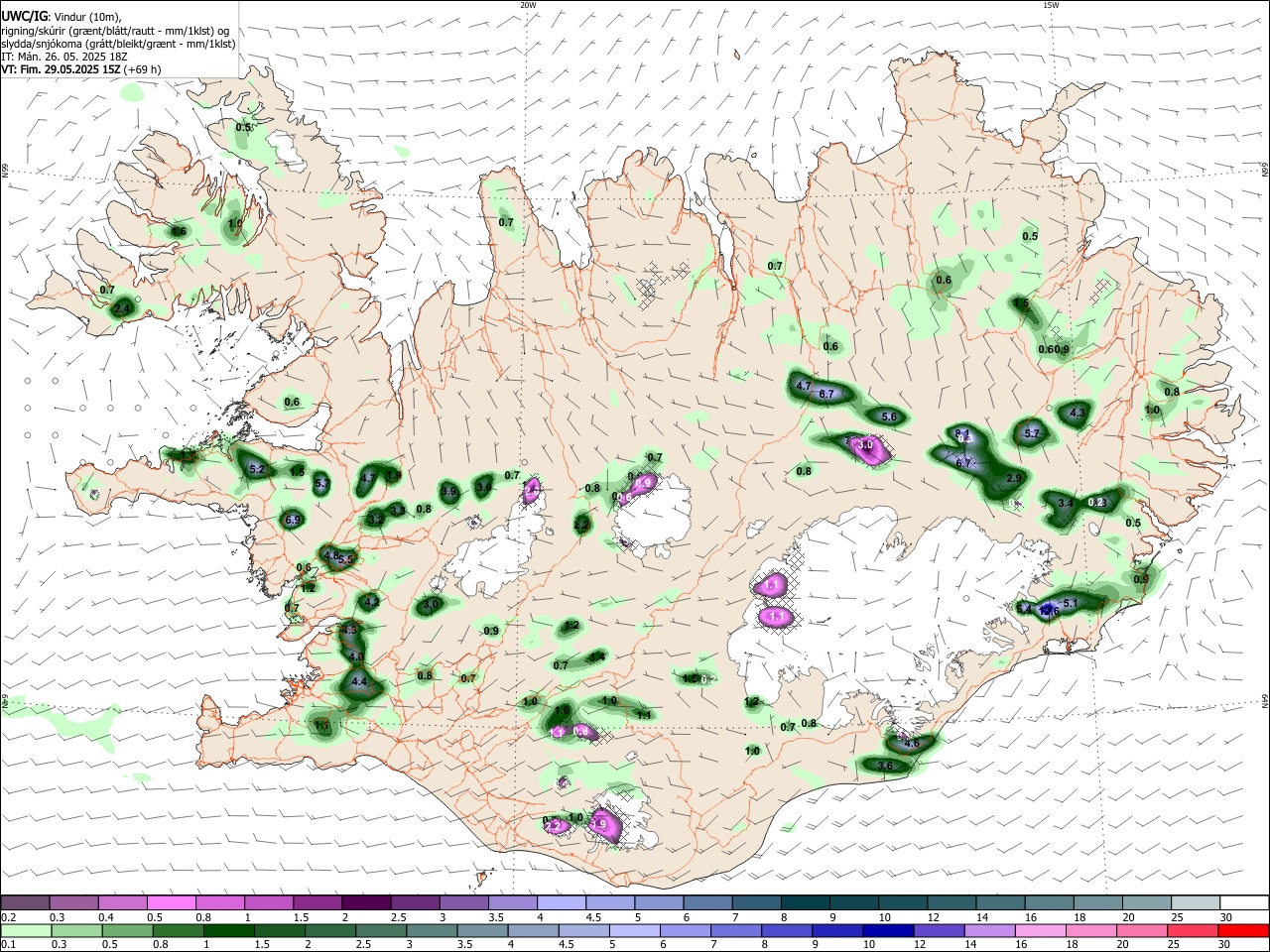
Task: Click the '20W' longitude label
Action: click(529, 5)
